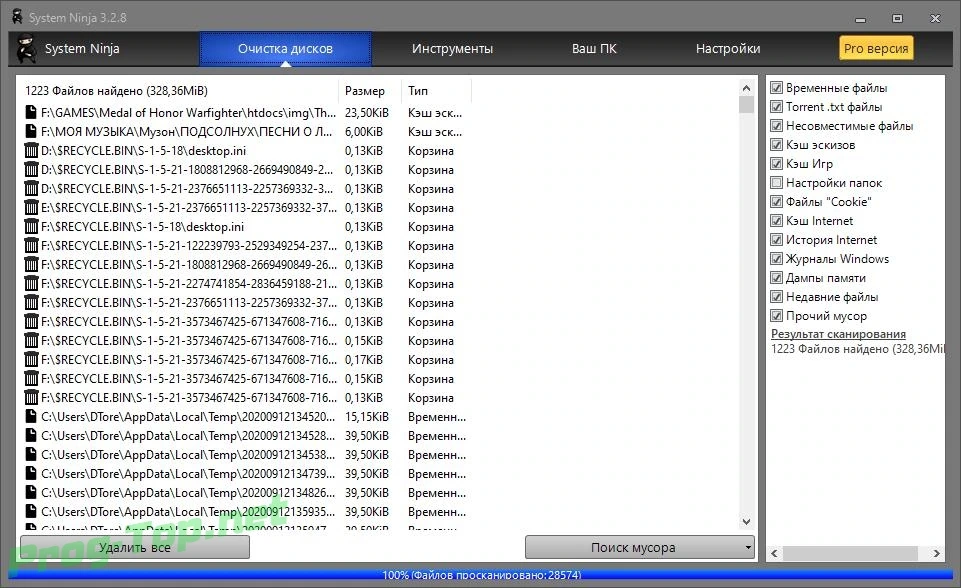961x588 pixels.
Task: Uncheck Кэш Internet option
Action: click(777, 221)
